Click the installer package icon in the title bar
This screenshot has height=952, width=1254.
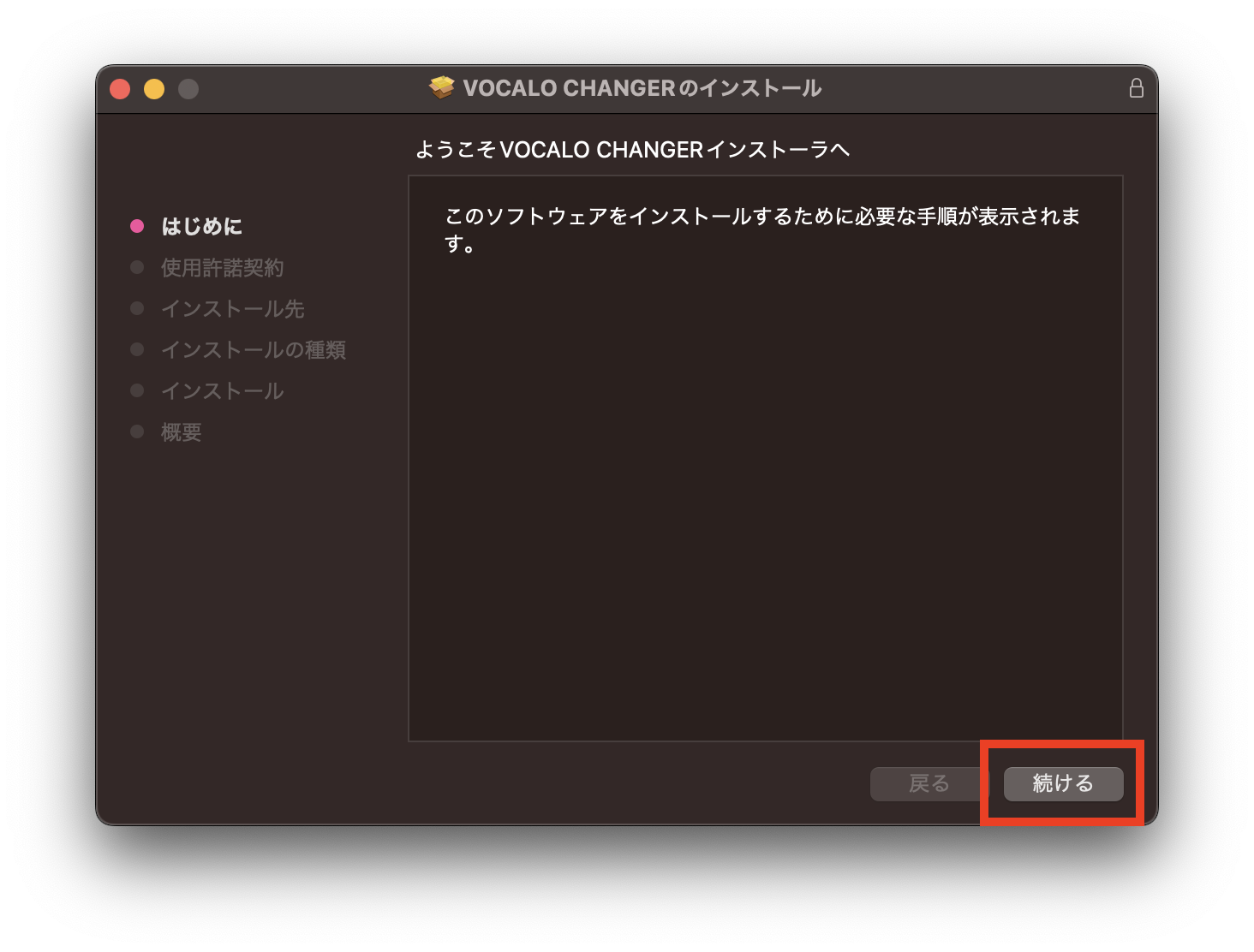pyautogui.click(x=439, y=87)
